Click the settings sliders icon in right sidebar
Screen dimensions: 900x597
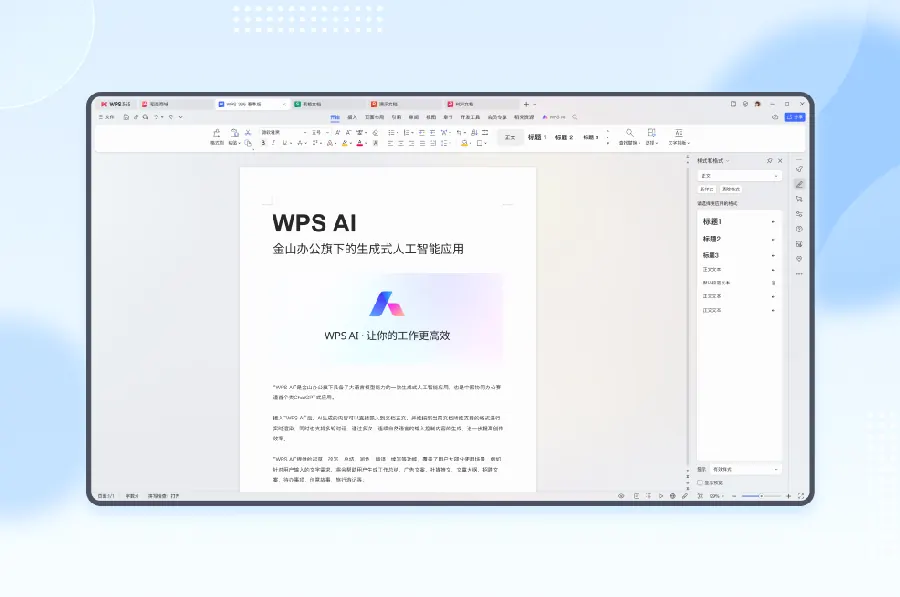(x=799, y=214)
